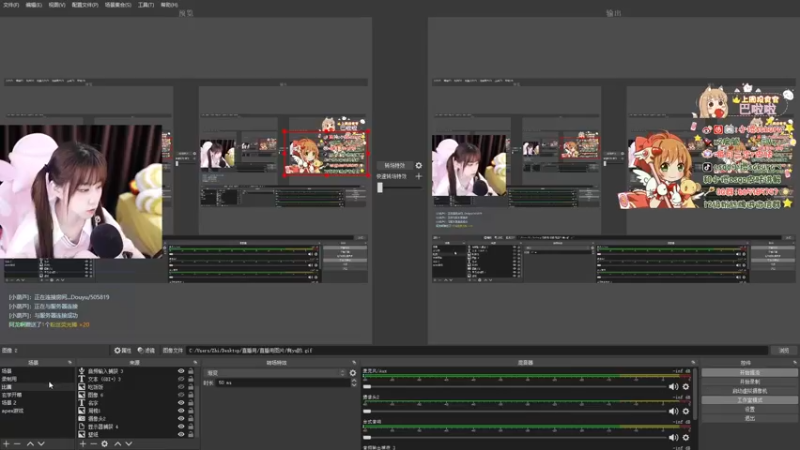Screen dimensions: 800x450
Task: Click the 转场特效 transition button between previews
Action: [x=394, y=165]
